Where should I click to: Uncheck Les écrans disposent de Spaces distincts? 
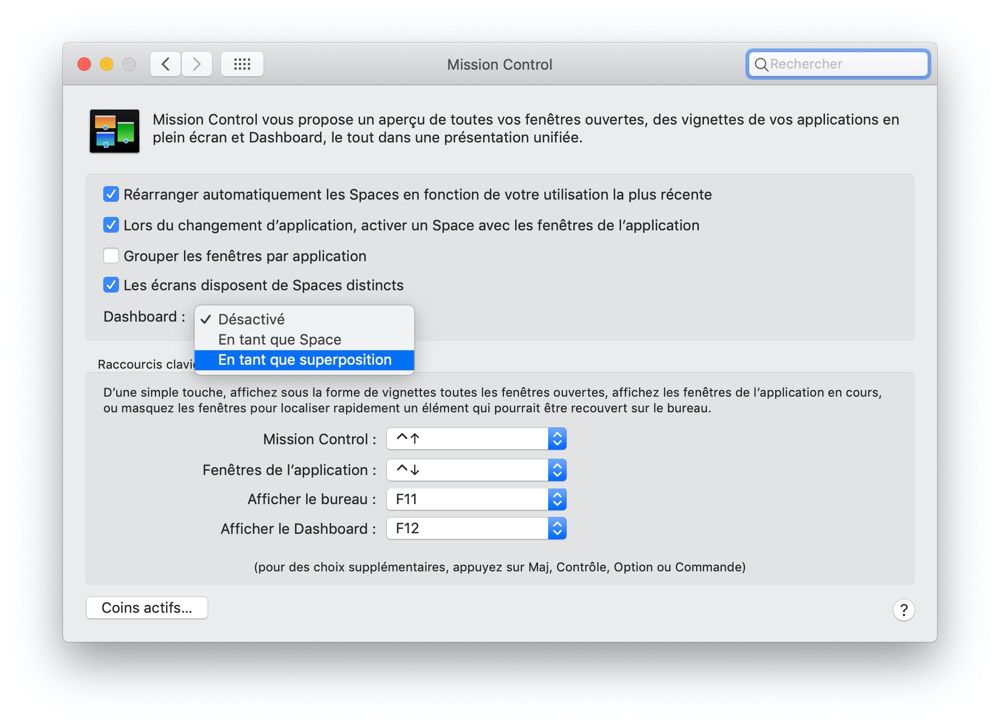[x=111, y=285]
